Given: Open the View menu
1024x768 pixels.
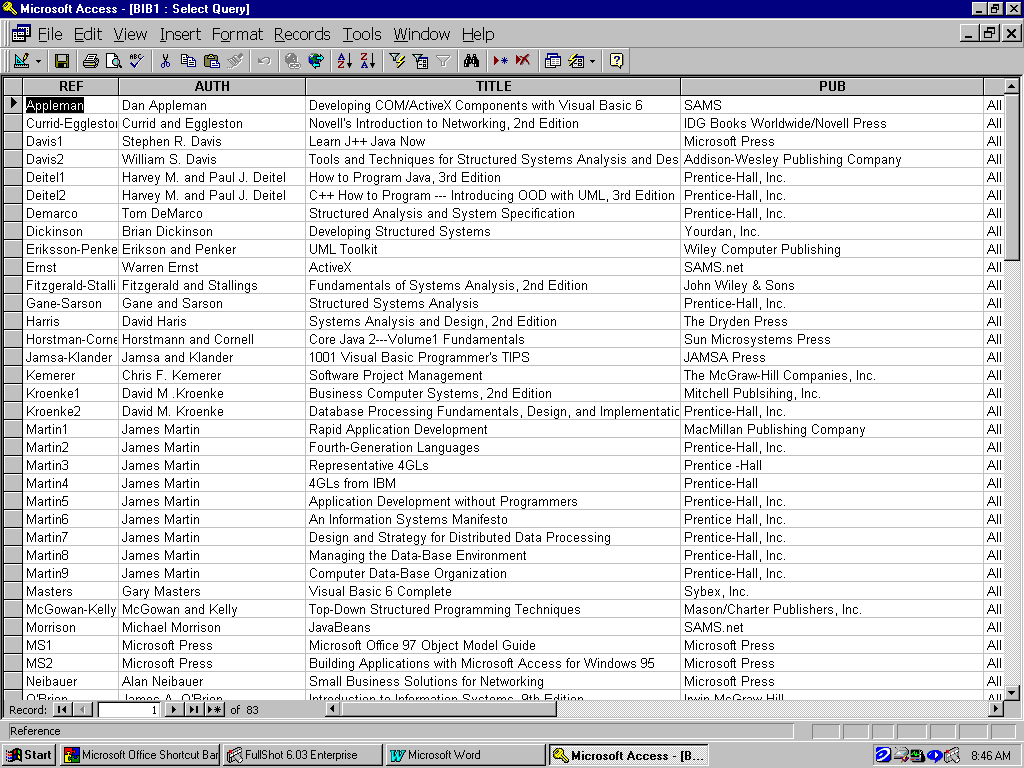Looking at the screenshot, I should [x=130, y=34].
